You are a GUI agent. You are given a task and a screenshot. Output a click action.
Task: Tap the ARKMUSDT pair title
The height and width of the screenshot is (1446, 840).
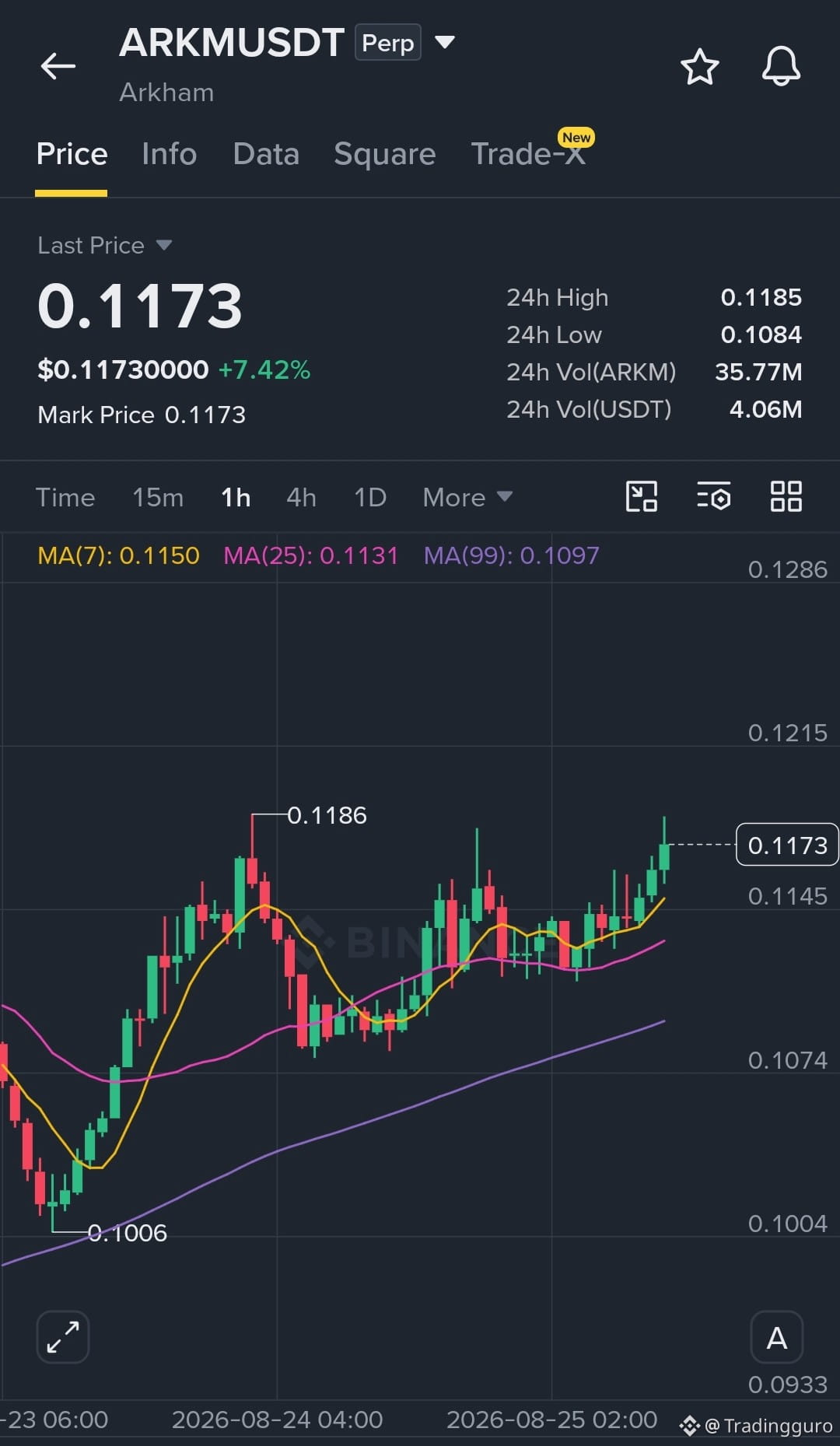[x=232, y=42]
